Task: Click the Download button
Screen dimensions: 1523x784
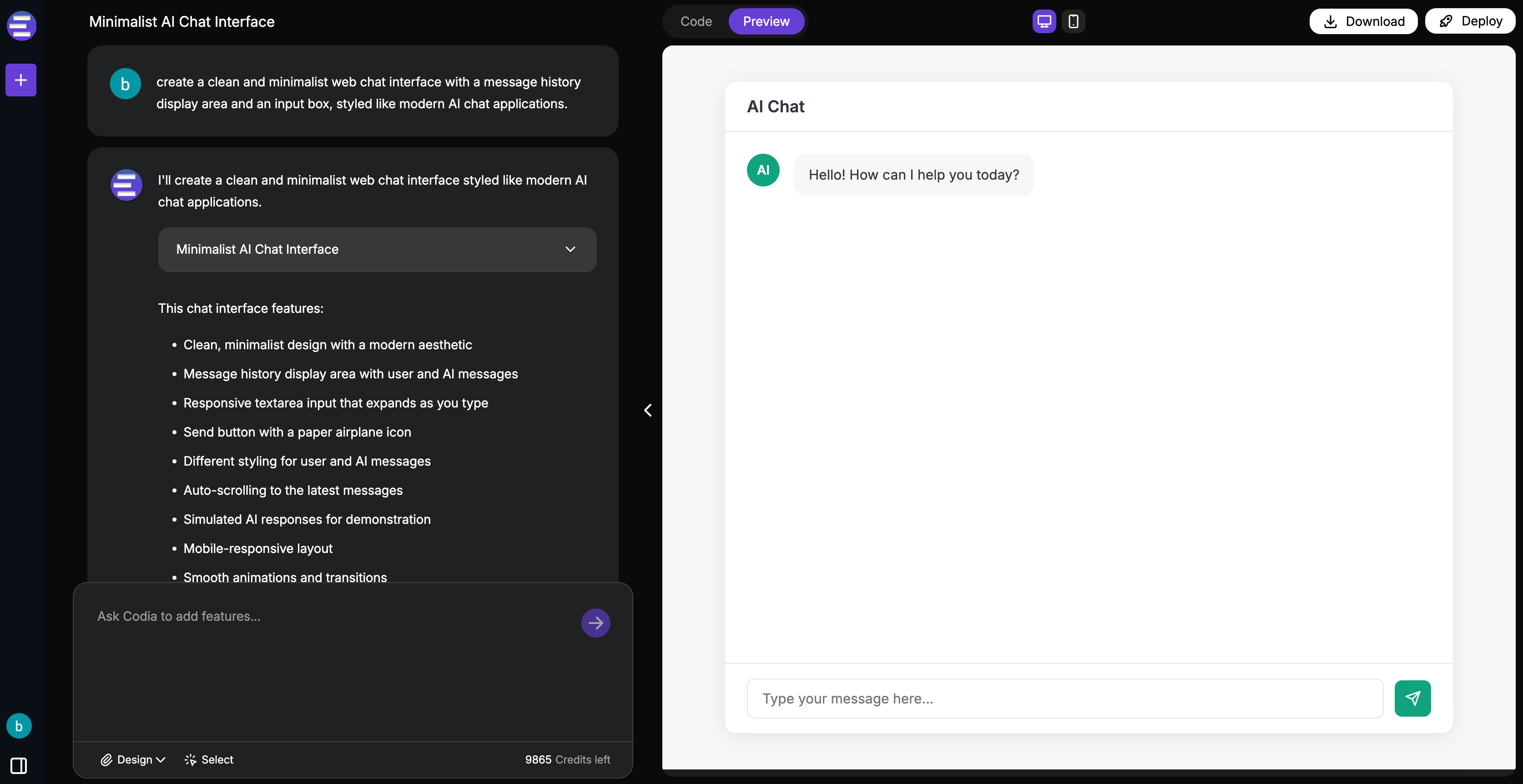Action: (x=1363, y=21)
